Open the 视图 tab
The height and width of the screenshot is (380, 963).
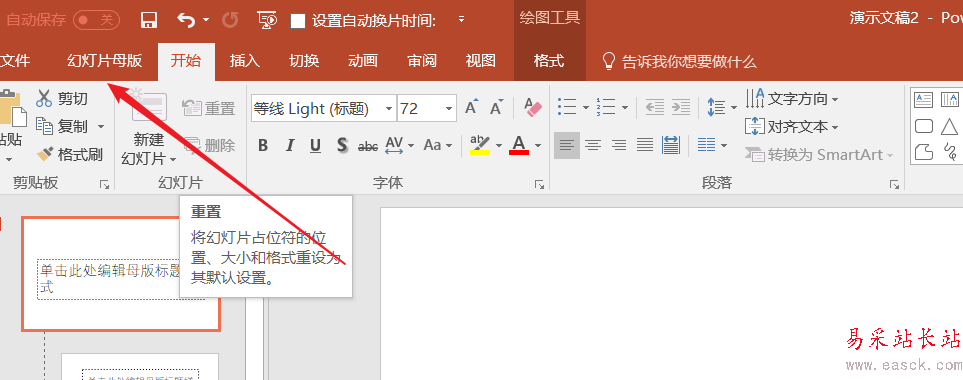[x=480, y=61]
